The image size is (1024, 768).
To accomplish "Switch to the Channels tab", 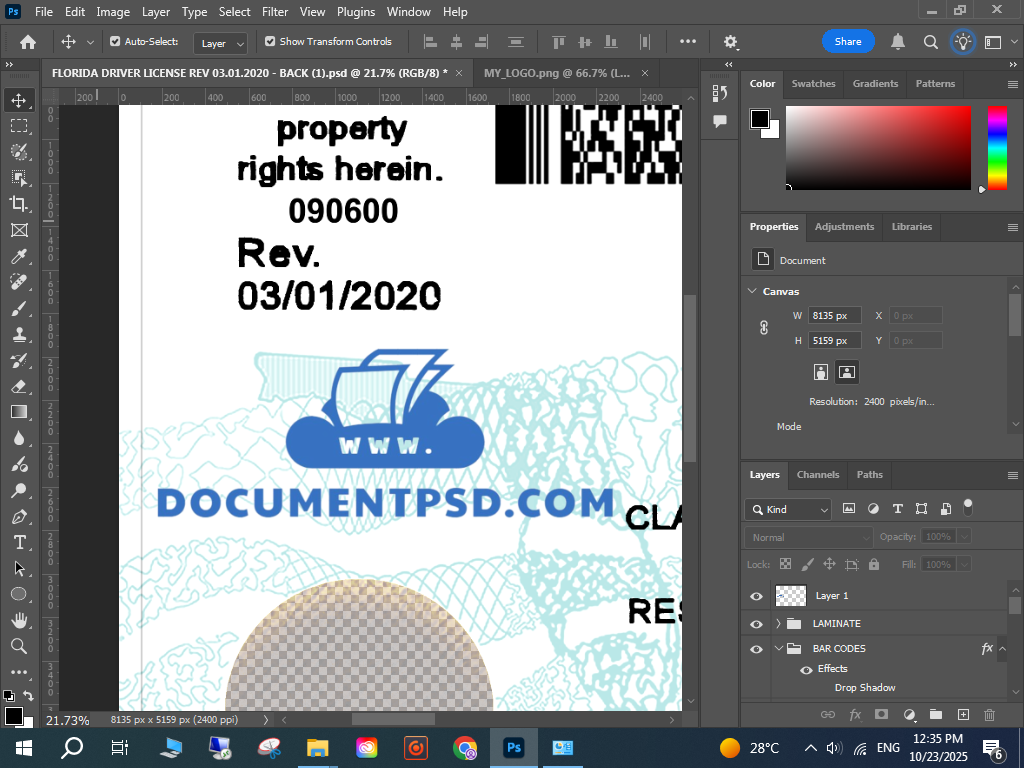I will pos(817,475).
